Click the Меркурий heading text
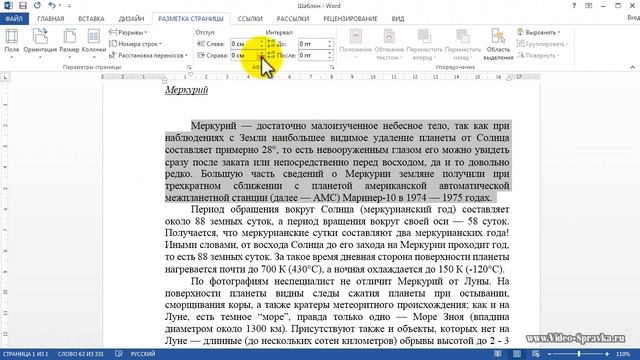 click(x=187, y=90)
